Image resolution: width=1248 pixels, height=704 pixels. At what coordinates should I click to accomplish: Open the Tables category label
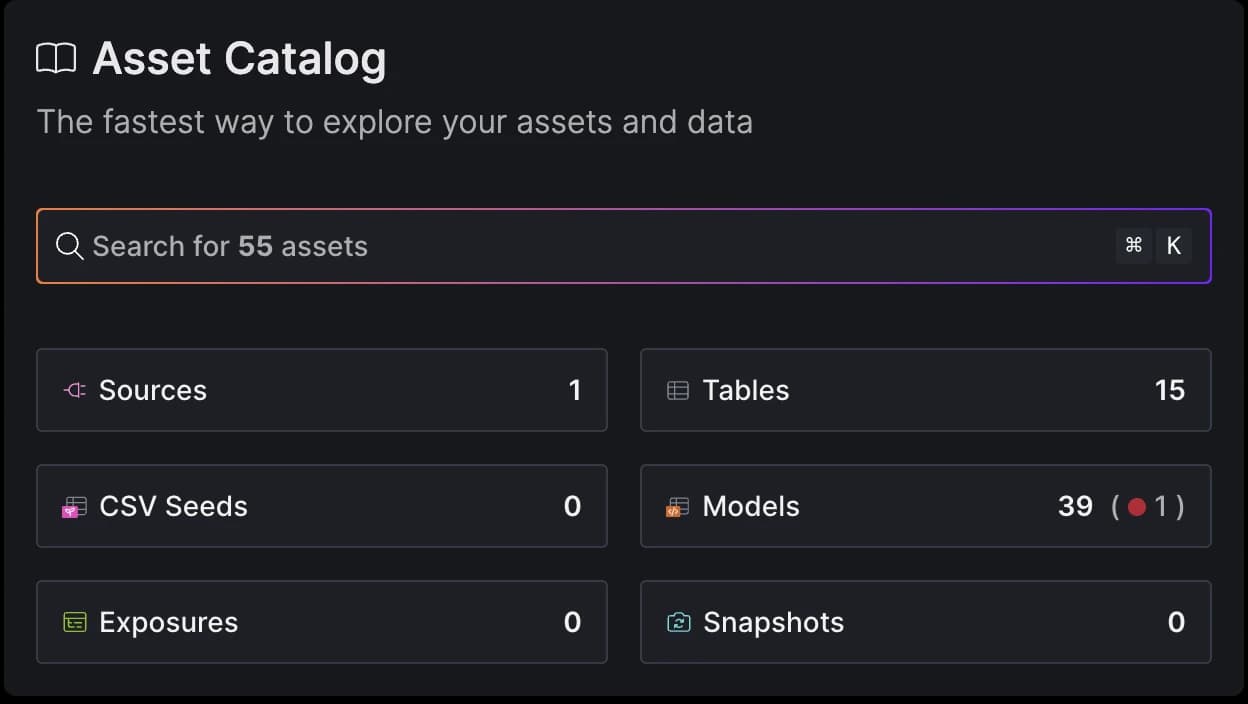pos(746,390)
